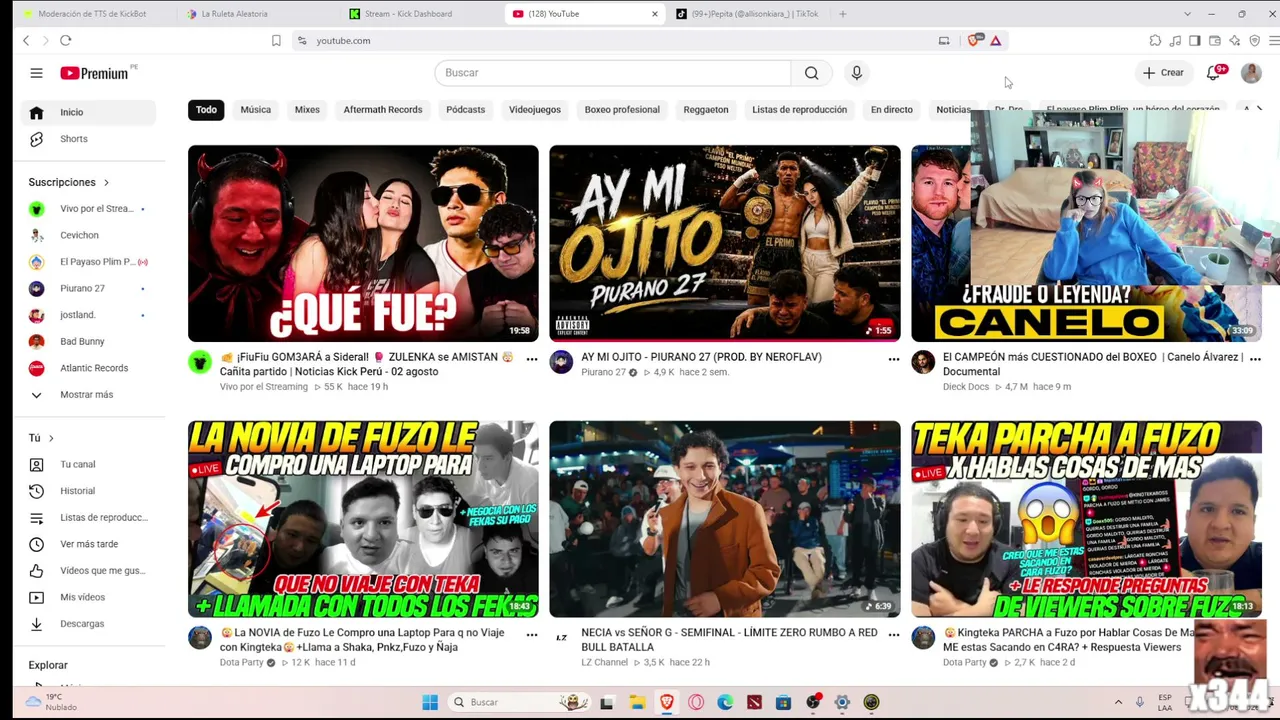
Task: Show hidden system tray icons
Action: tap(1118, 702)
